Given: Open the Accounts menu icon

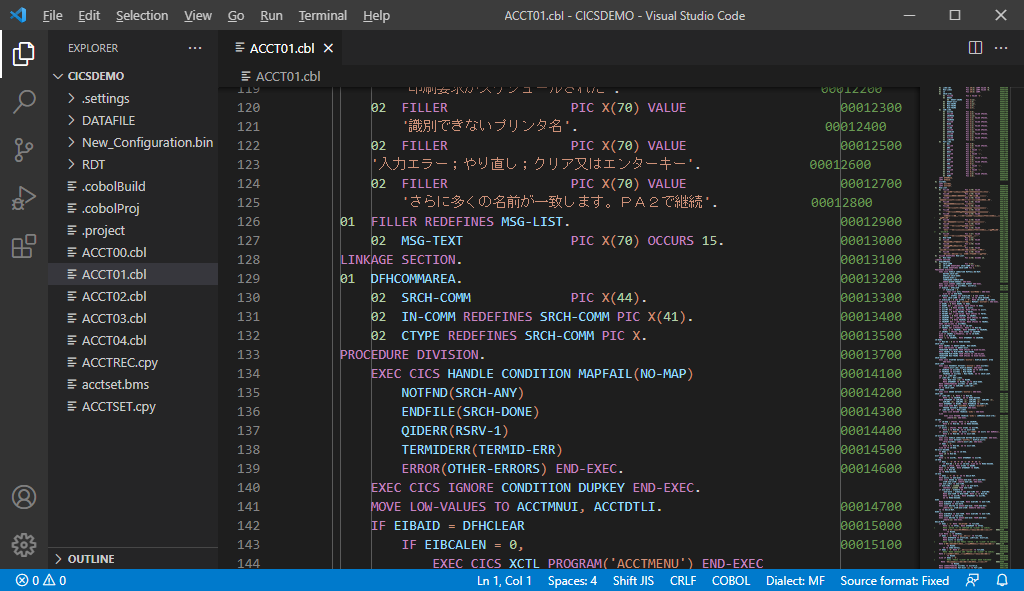Looking at the screenshot, I should point(24,497).
